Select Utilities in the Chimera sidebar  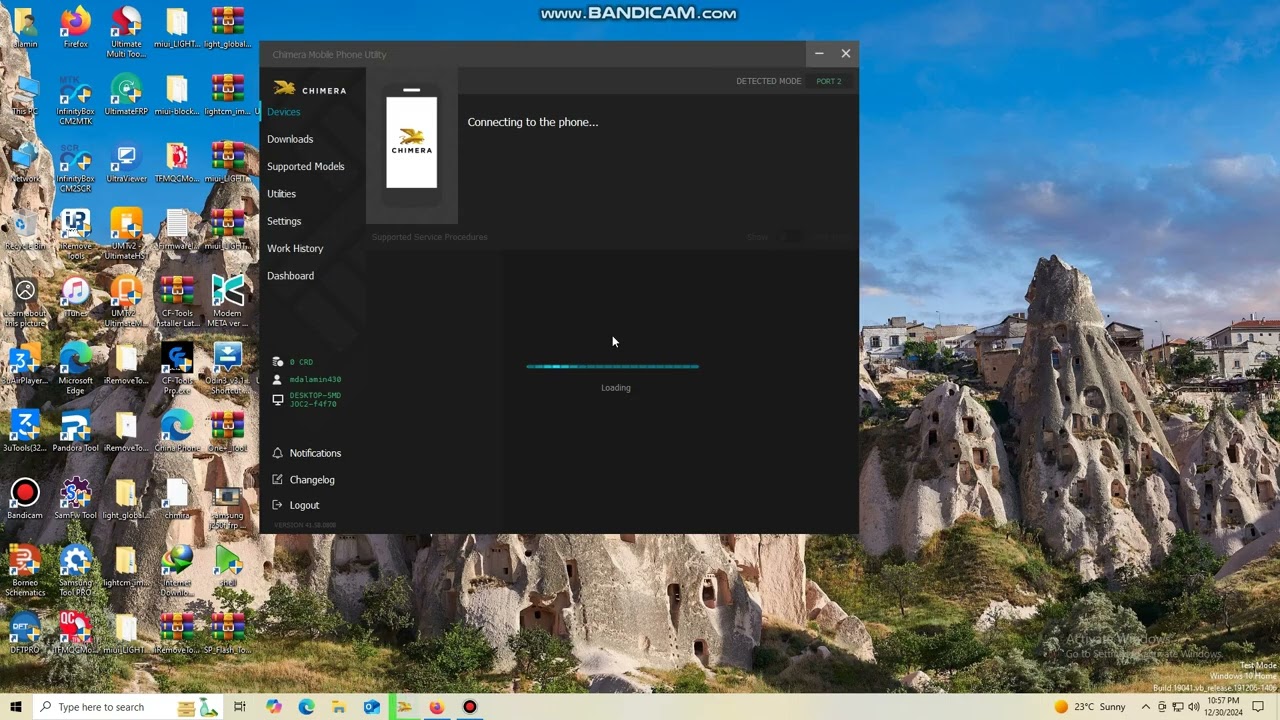coord(281,194)
